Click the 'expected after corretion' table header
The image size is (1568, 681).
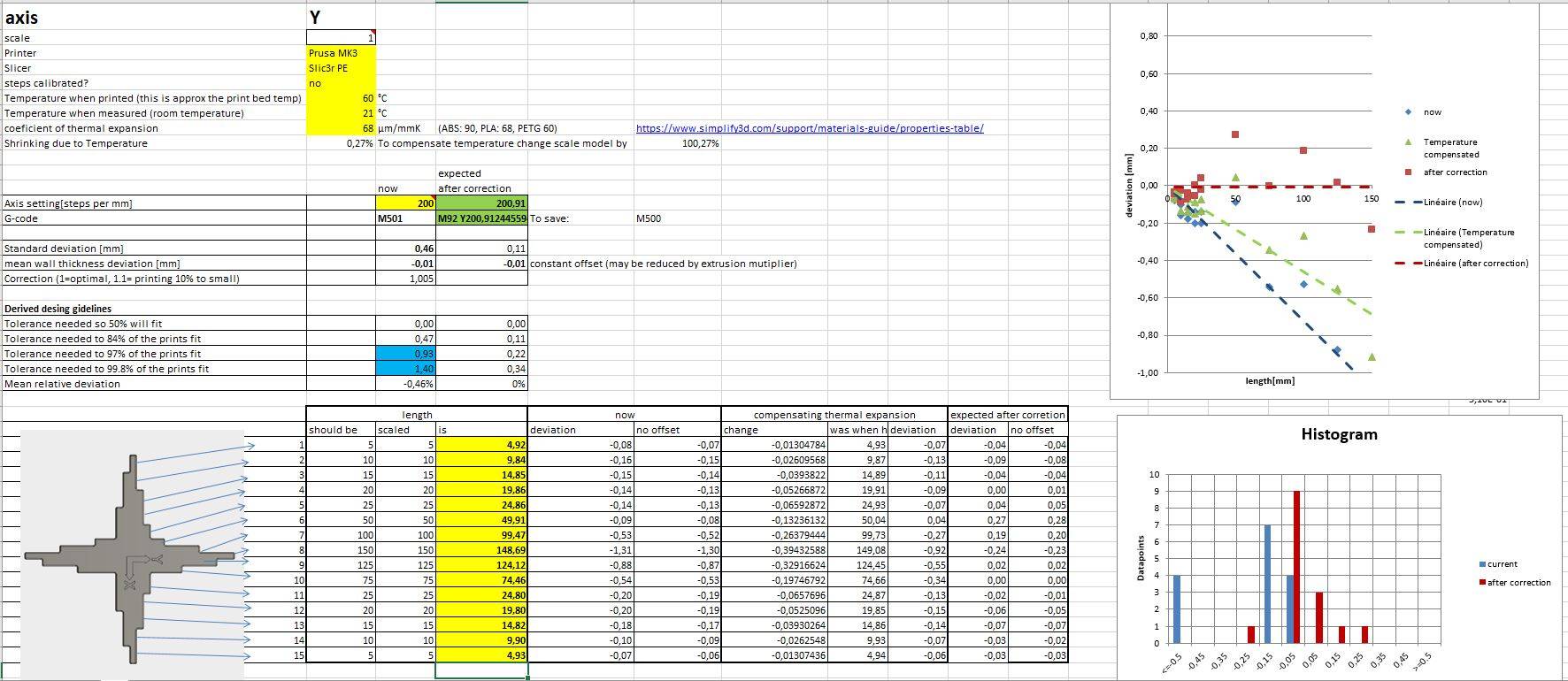pos(1008,415)
